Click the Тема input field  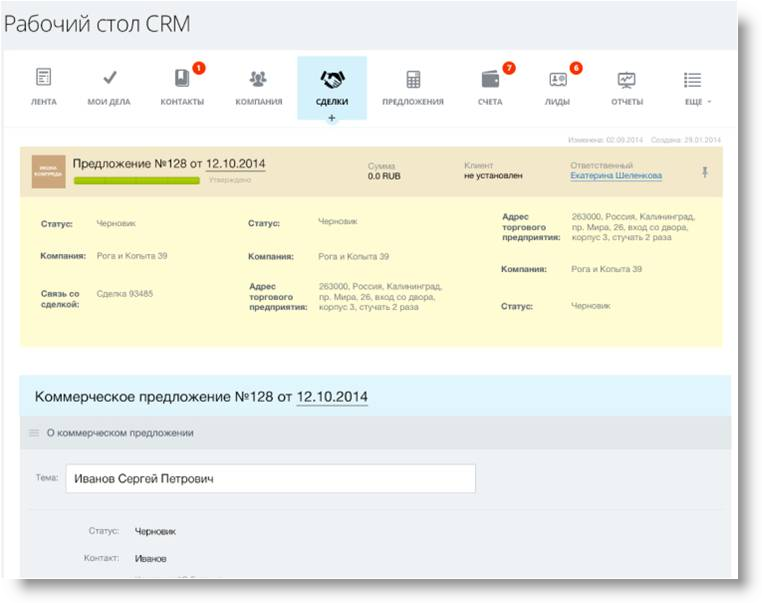(x=270, y=479)
